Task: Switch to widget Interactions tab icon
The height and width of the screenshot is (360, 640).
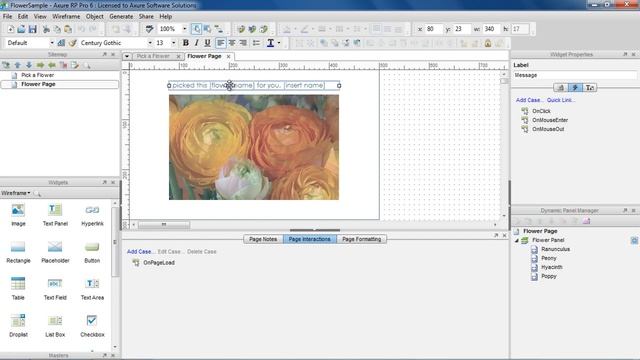Action: [575, 87]
